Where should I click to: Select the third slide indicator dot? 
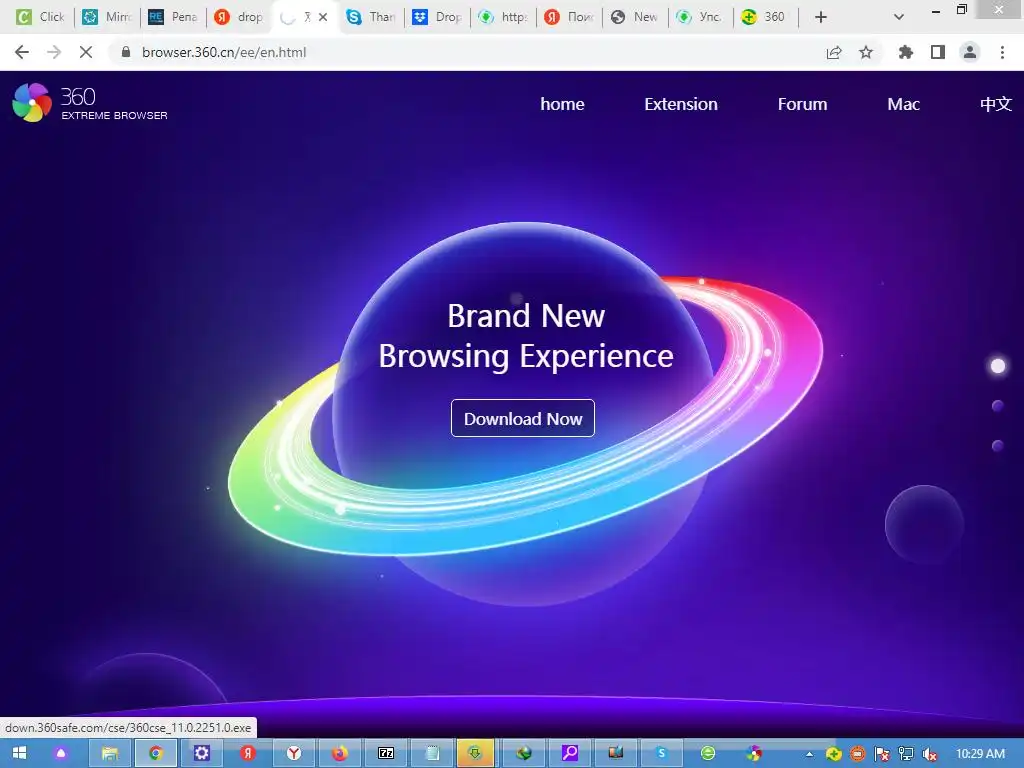(x=997, y=445)
